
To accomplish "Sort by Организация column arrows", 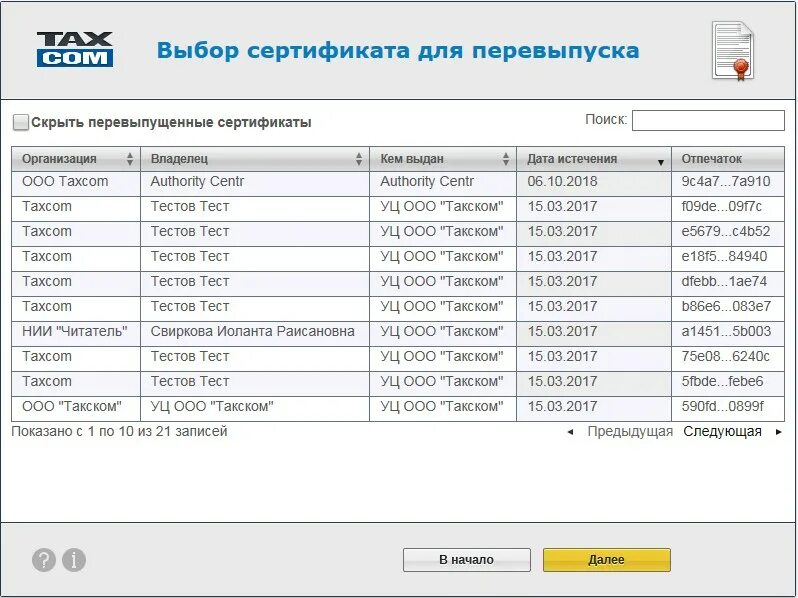I will [x=130, y=159].
